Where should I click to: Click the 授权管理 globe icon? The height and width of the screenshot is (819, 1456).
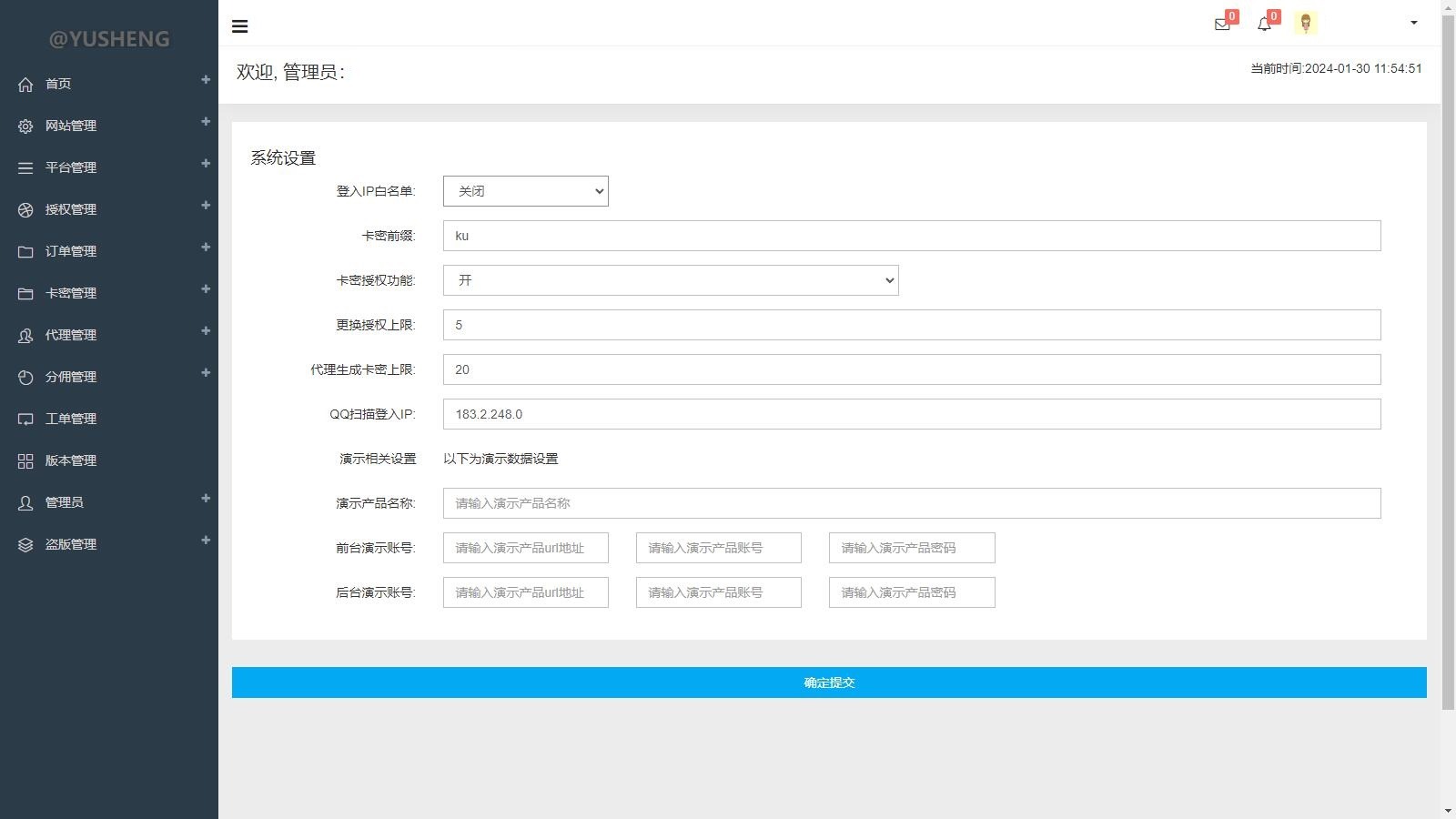25,208
